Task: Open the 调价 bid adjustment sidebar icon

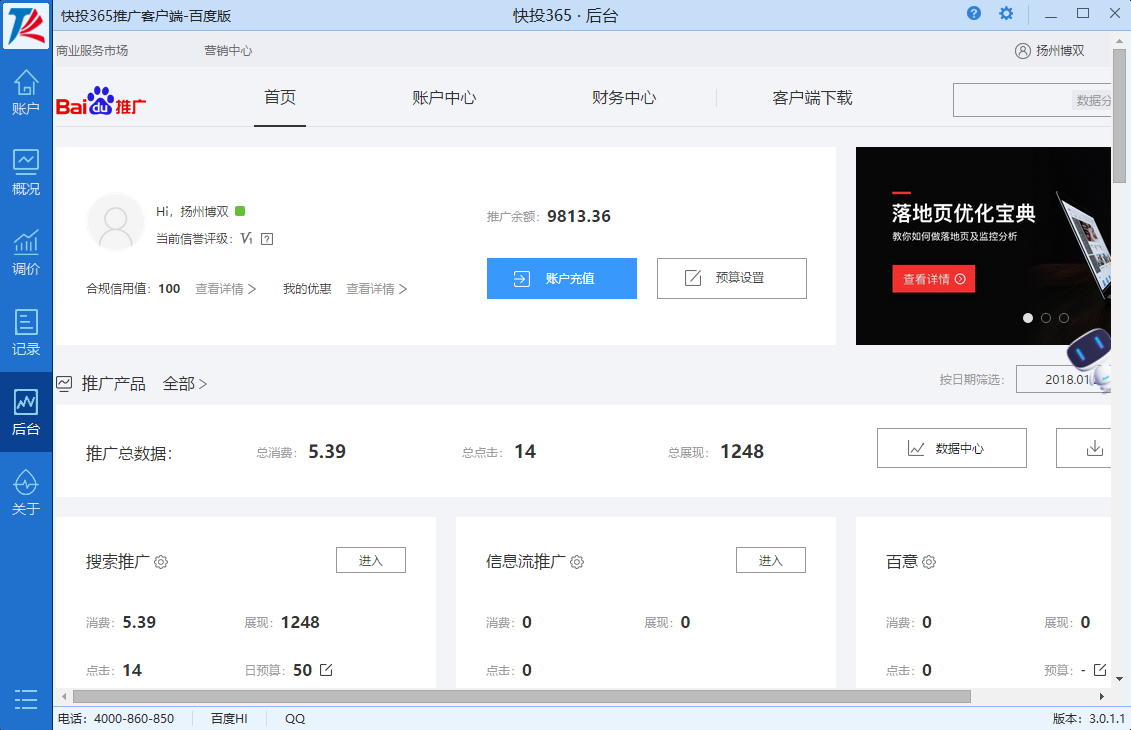Action: (26, 252)
